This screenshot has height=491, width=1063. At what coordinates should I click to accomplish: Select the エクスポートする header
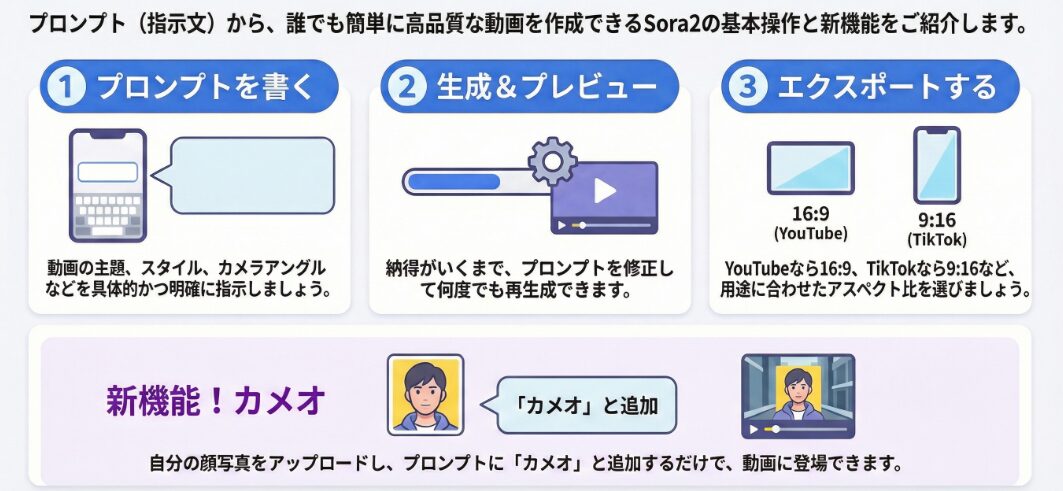[870, 87]
